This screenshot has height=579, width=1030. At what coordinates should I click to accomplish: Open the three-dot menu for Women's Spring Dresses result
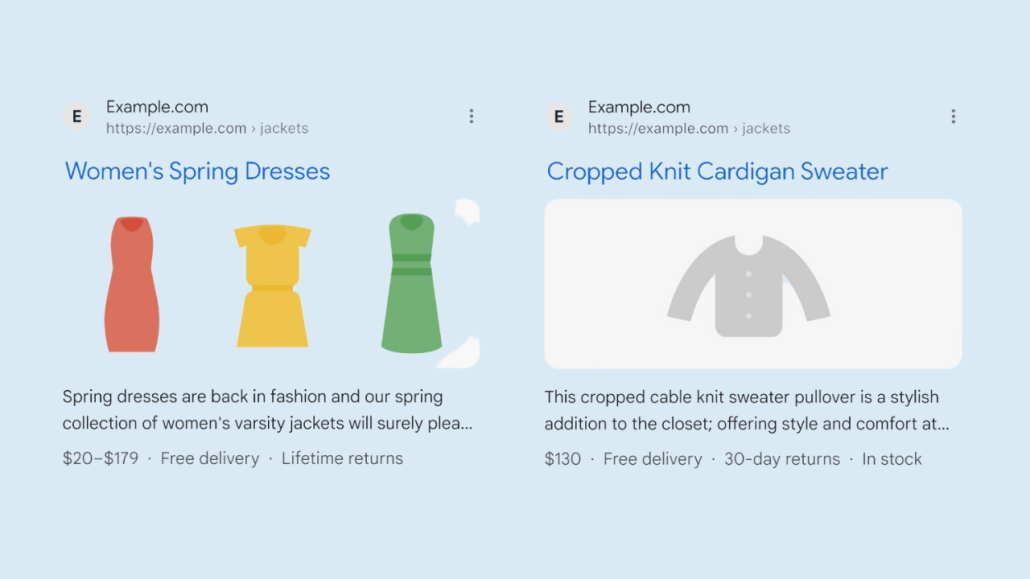471,116
